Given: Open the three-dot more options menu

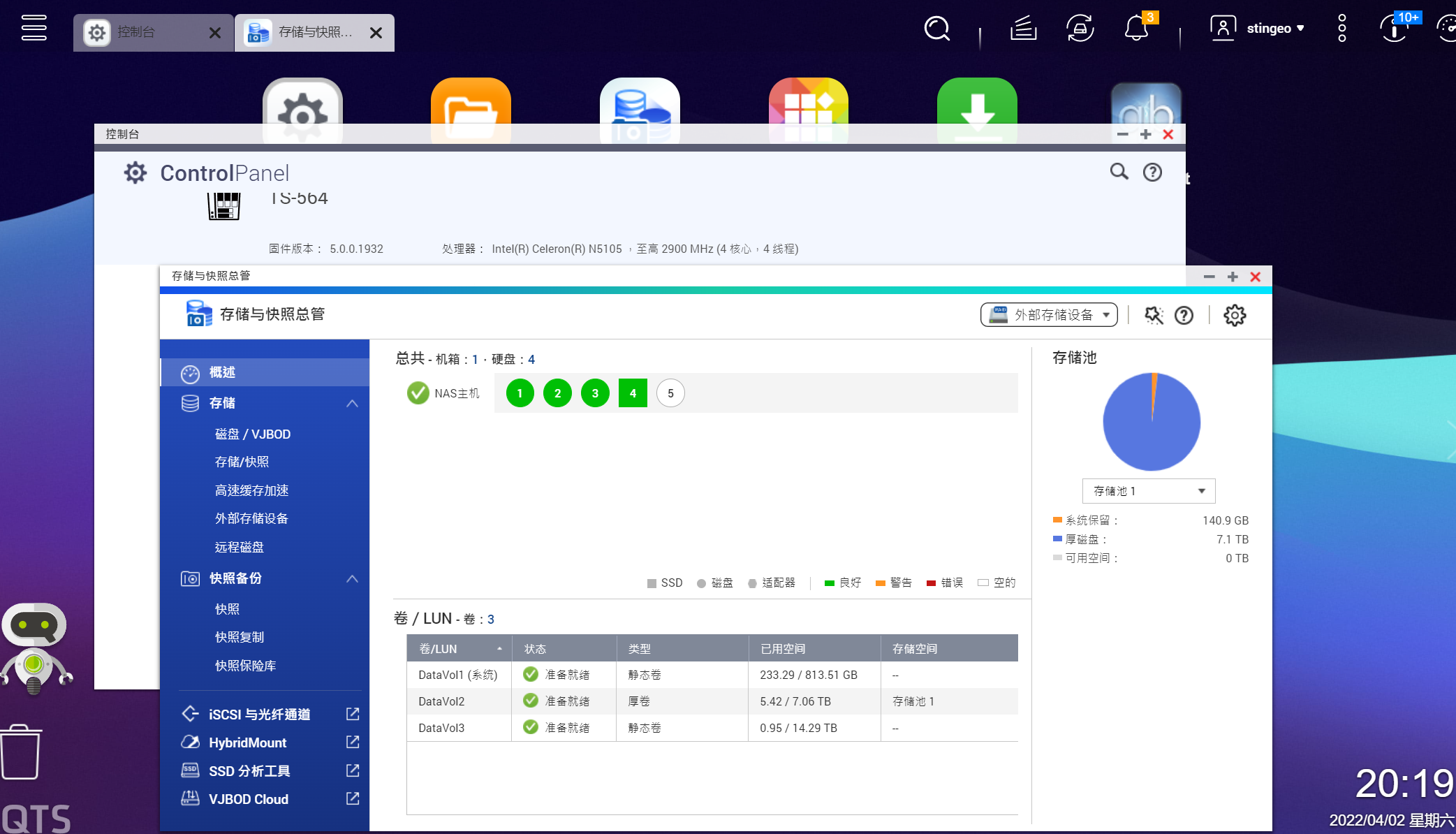Looking at the screenshot, I should pos(1341,29).
